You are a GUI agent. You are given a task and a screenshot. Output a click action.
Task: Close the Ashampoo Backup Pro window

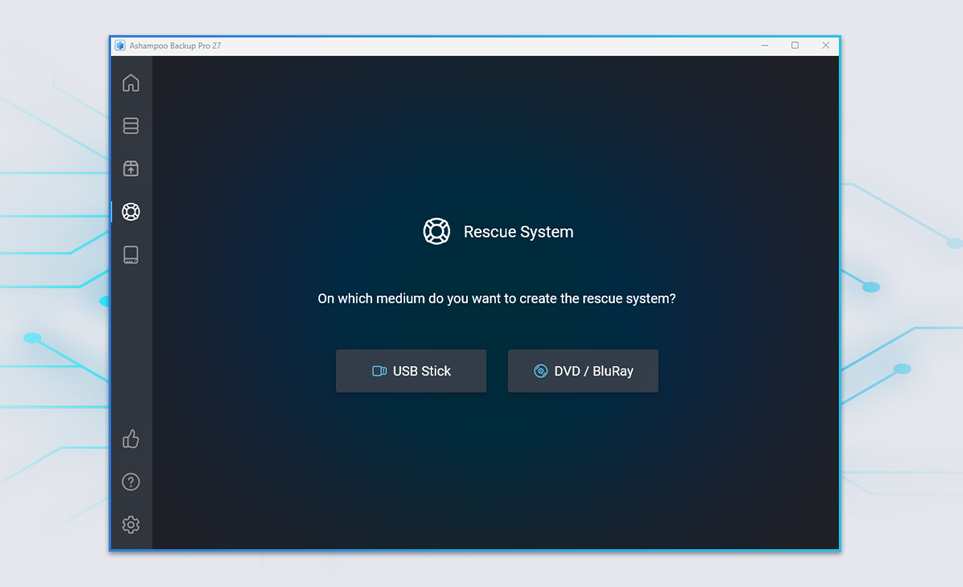(x=826, y=45)
